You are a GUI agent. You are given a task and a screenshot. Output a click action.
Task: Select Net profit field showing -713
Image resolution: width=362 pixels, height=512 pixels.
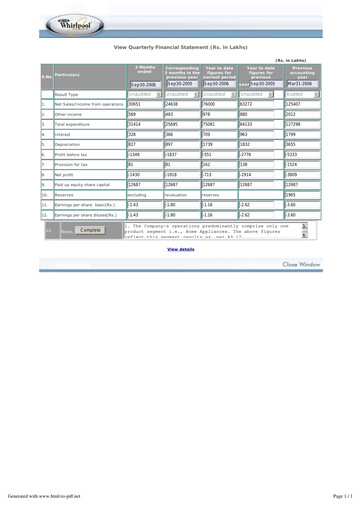click(220, 175)
